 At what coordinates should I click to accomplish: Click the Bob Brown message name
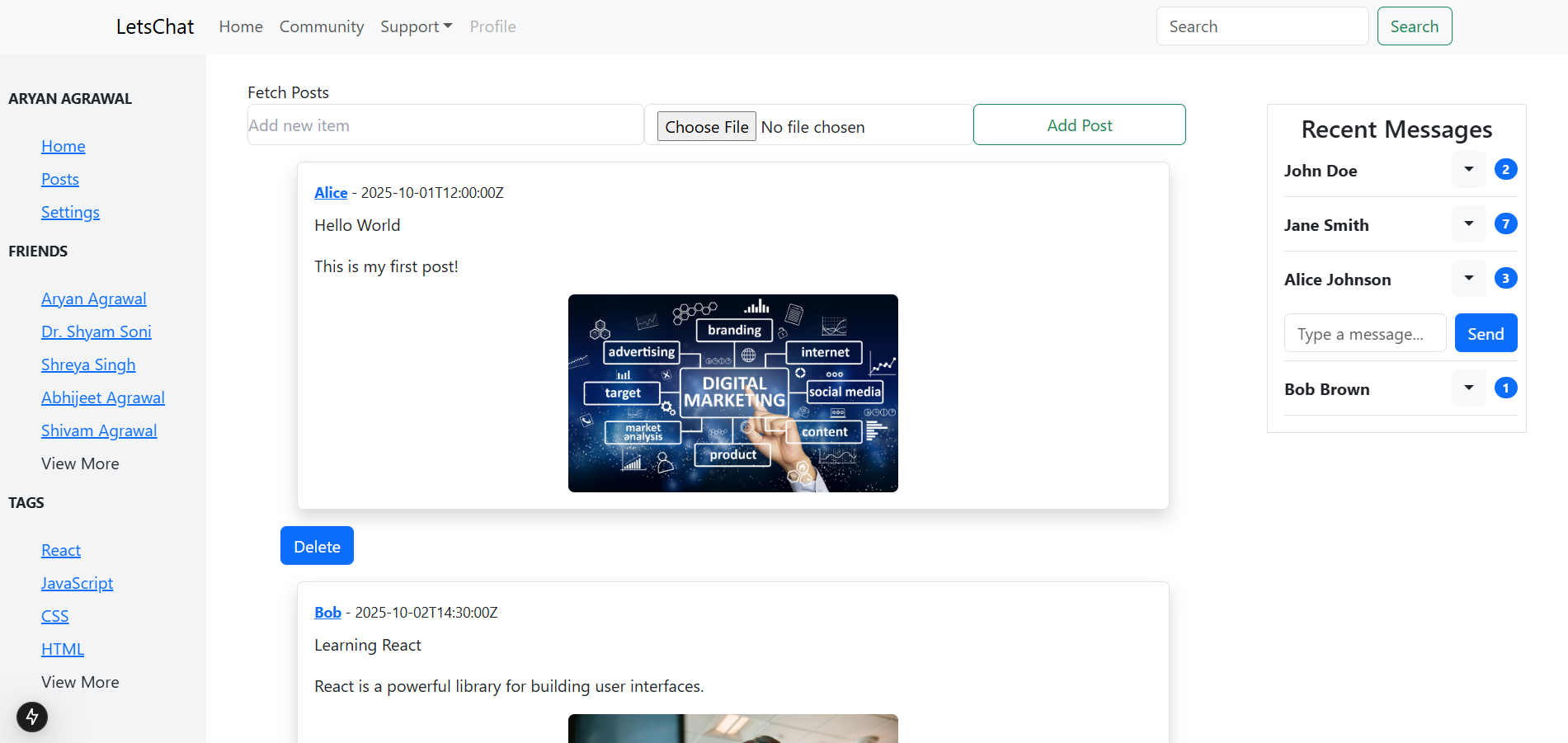1326,389
